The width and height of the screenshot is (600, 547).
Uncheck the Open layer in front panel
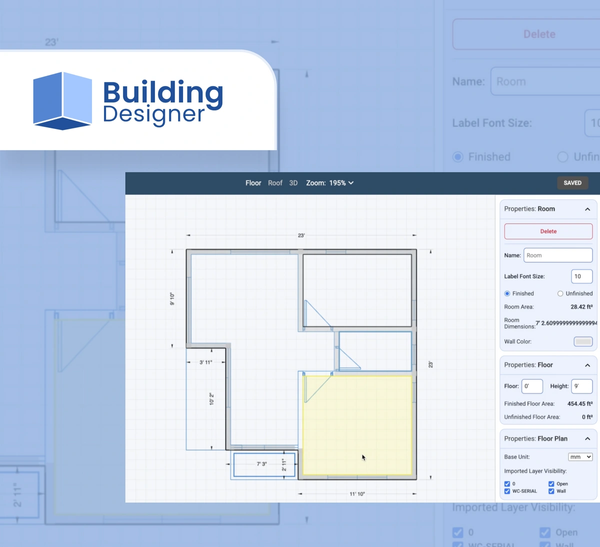pyautogui.click(x=551, y=484)
